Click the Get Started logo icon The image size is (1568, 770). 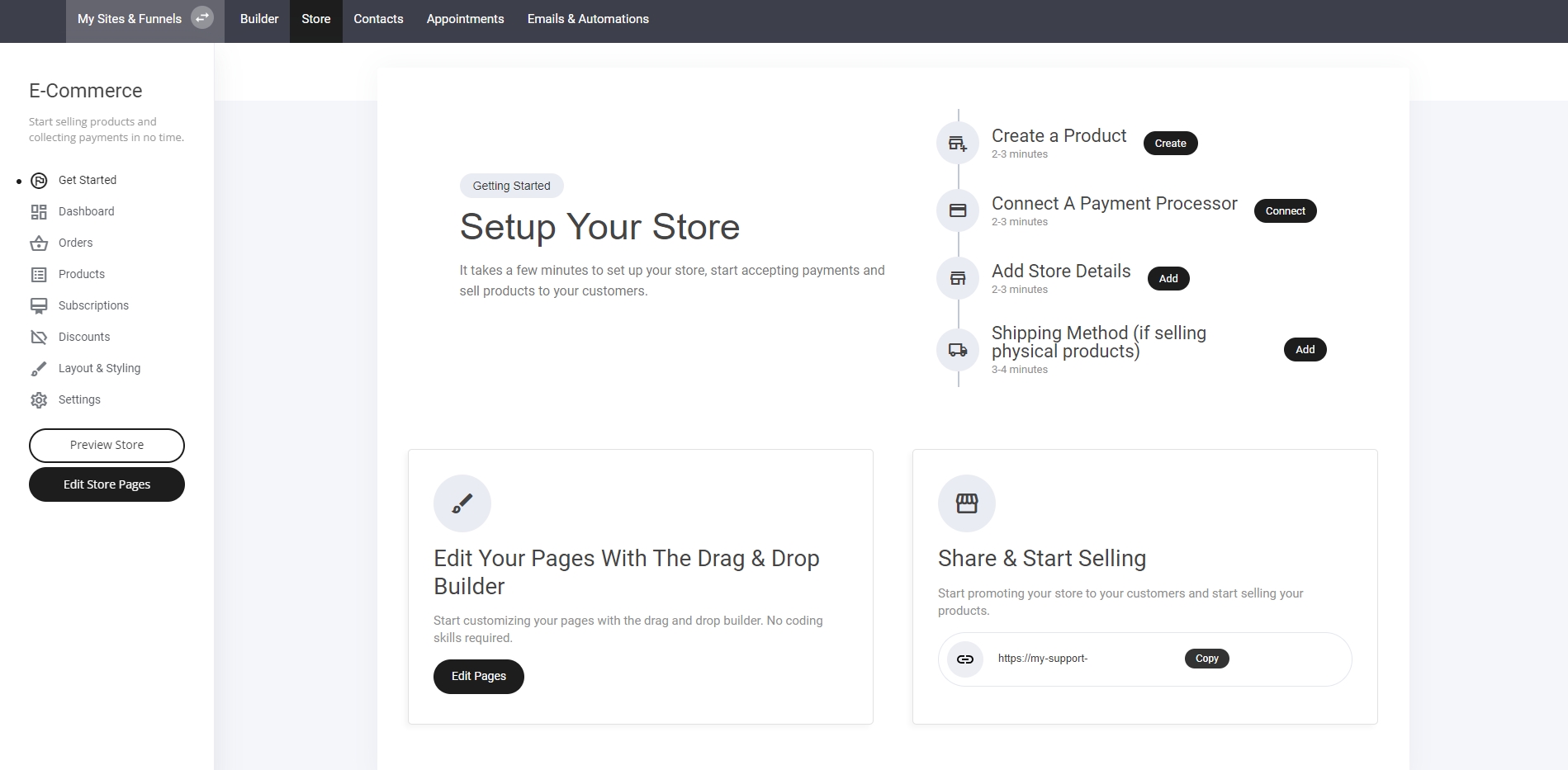[x=39, y=181]
